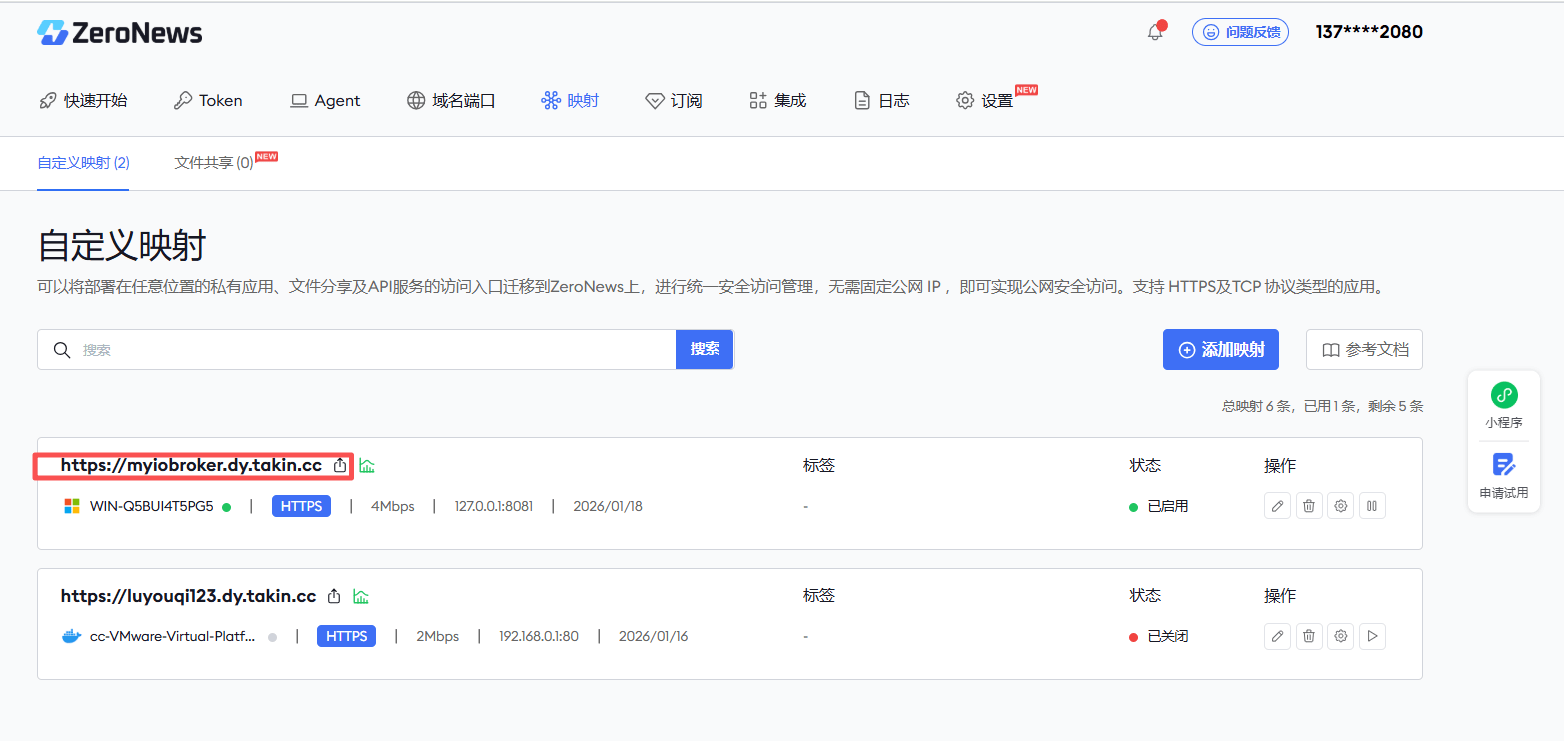Open the notification bell
This screenshot has width=1564, height=741.
(x=1155, y=32)
